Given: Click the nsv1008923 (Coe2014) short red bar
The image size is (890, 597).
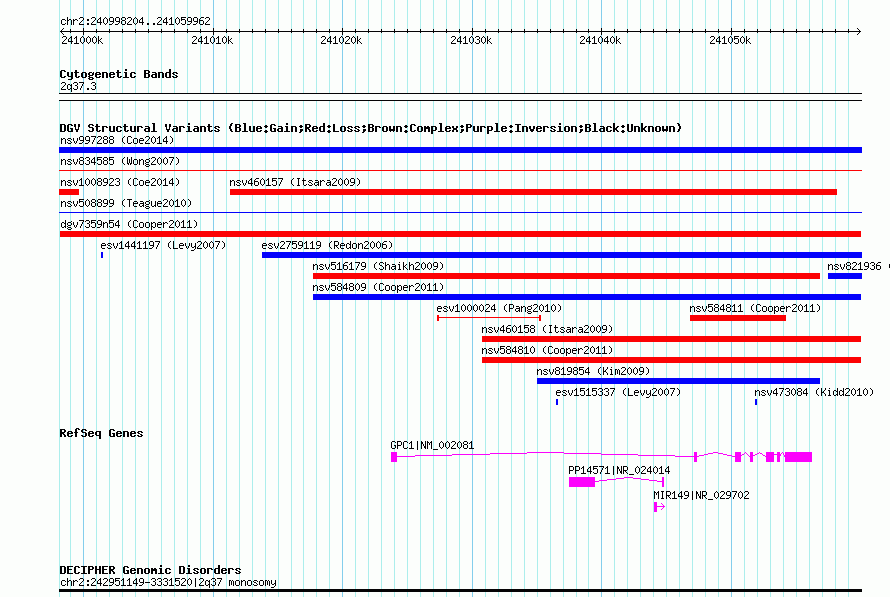Looking at the screenshot, I should tap(69, 192).
